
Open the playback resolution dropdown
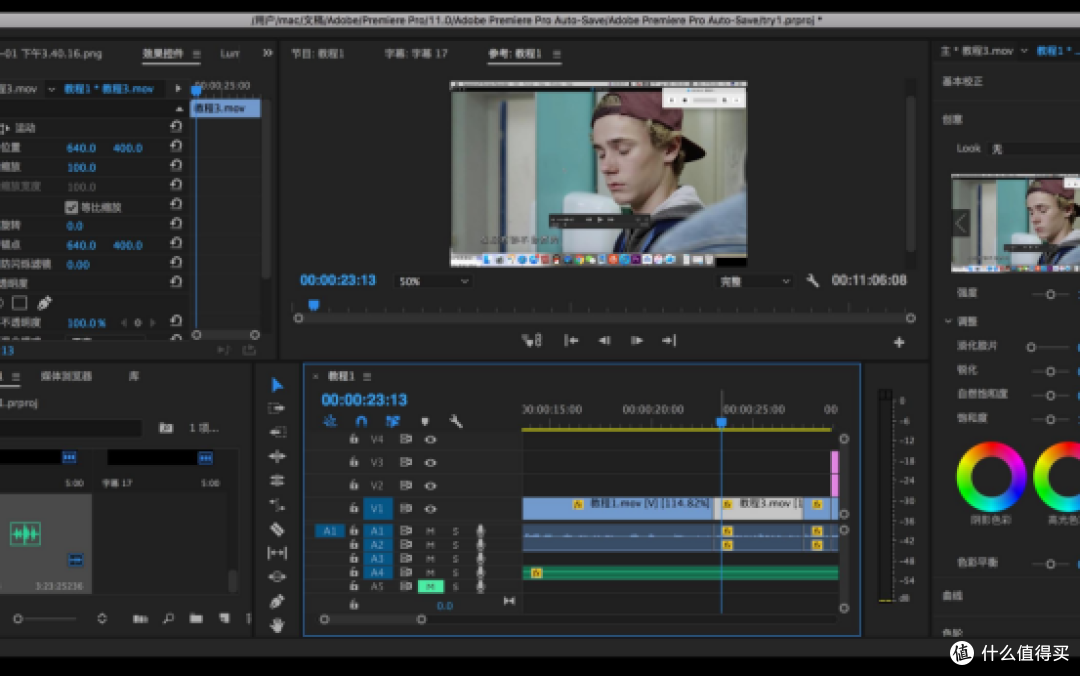click(x=754, y=281)
